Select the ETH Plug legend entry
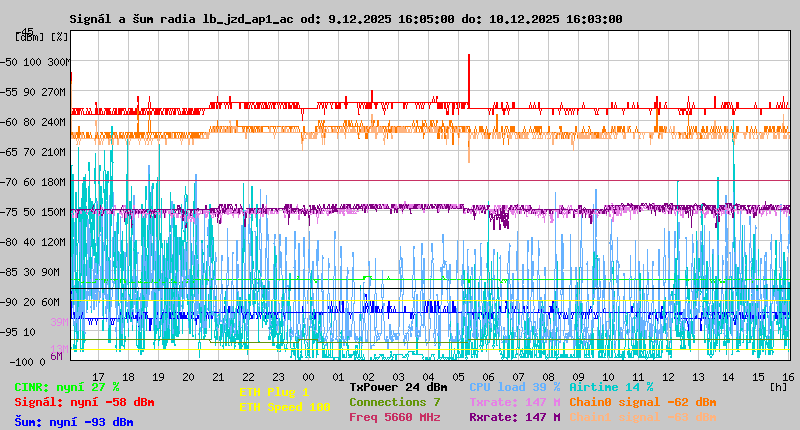The width and height of the screenshot is (800, 430). click(x=274, y=392)
